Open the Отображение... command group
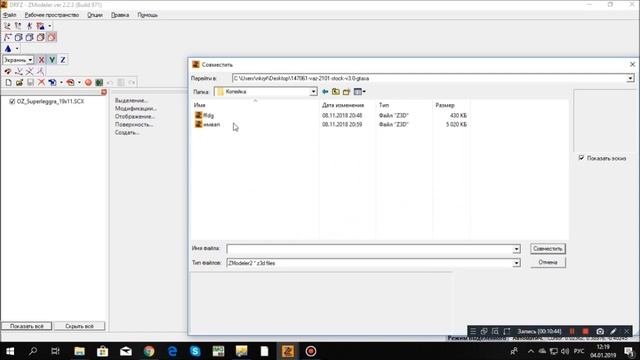The height and width of the screenshot is (360, 640). pyautogui.click(x=135, y=116)
